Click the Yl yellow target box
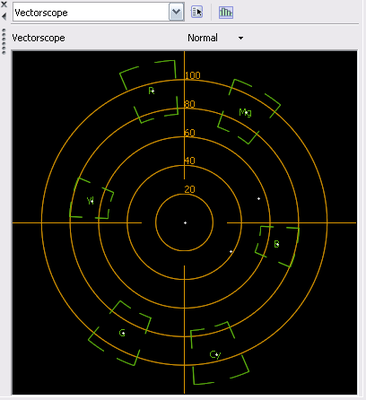This screenshot has width=366, height=400. pos(91,199)
